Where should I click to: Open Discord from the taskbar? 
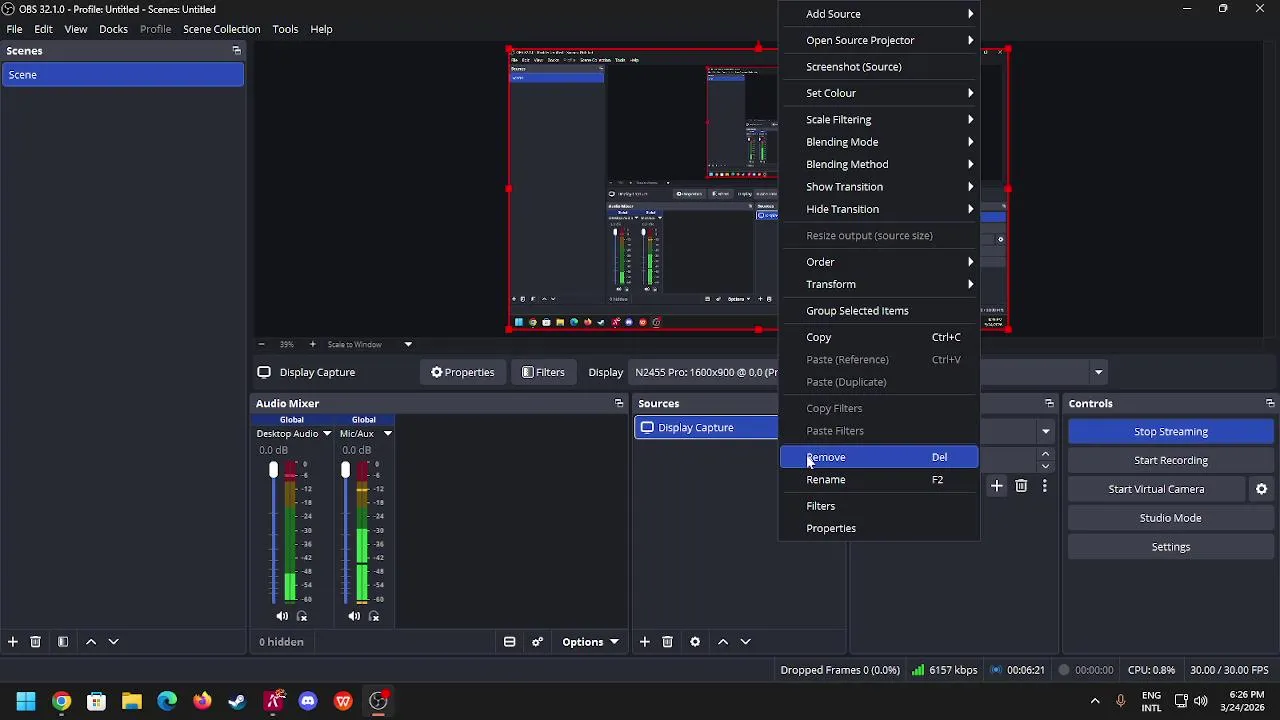coord(308,701)
